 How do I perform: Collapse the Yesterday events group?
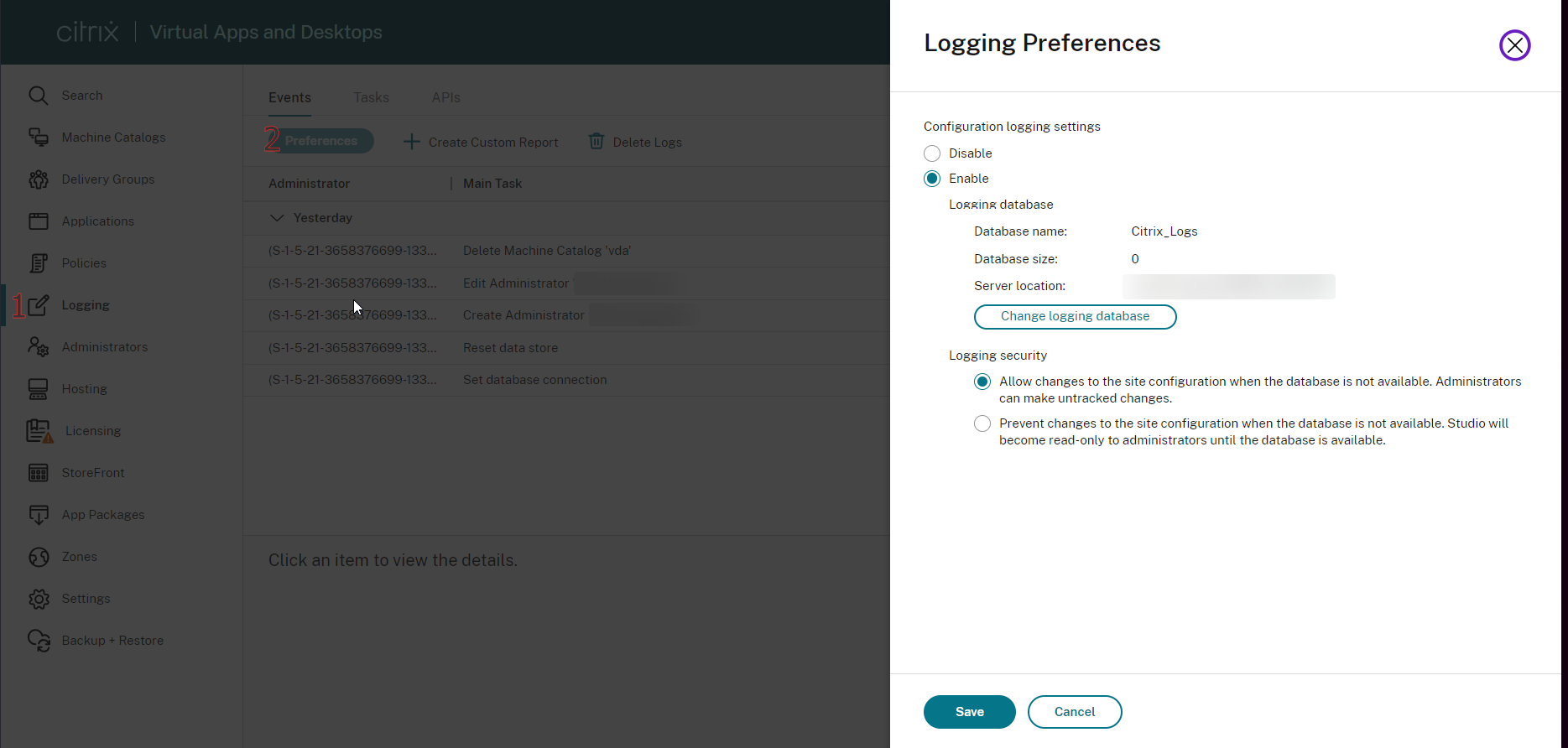(276, 218)
